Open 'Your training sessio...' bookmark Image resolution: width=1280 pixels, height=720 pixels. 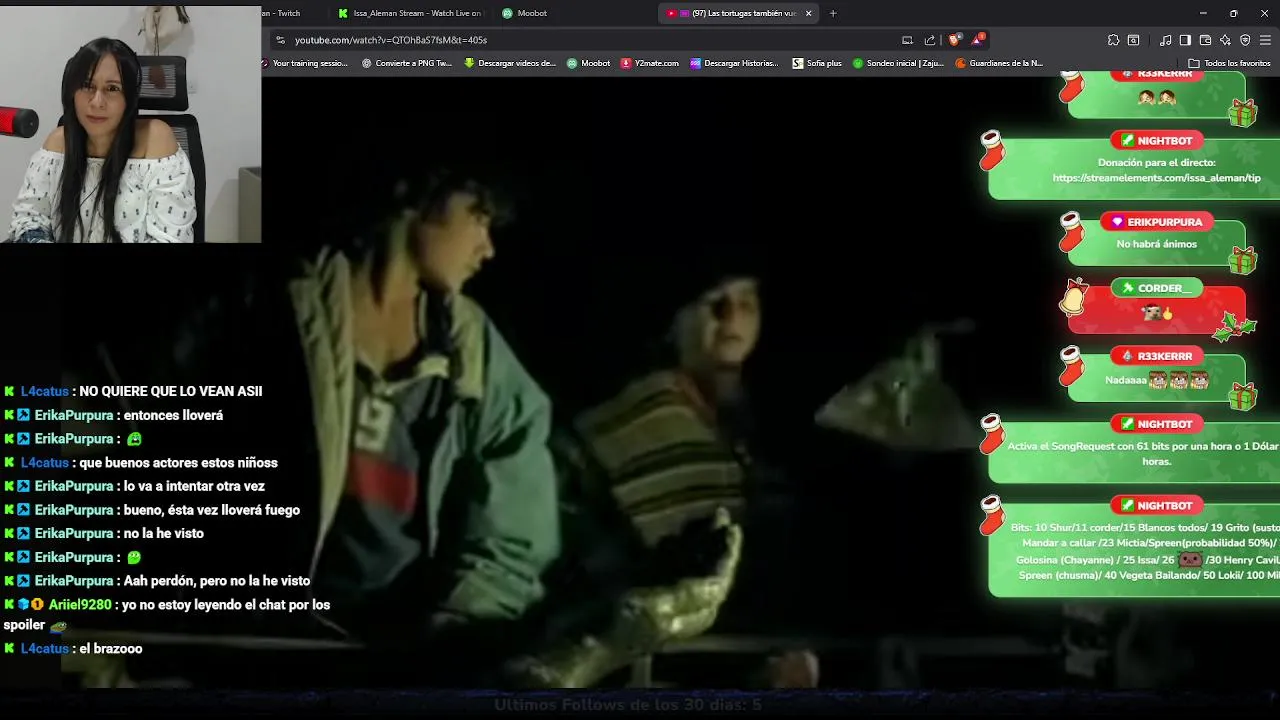click(x=305, y=63)
